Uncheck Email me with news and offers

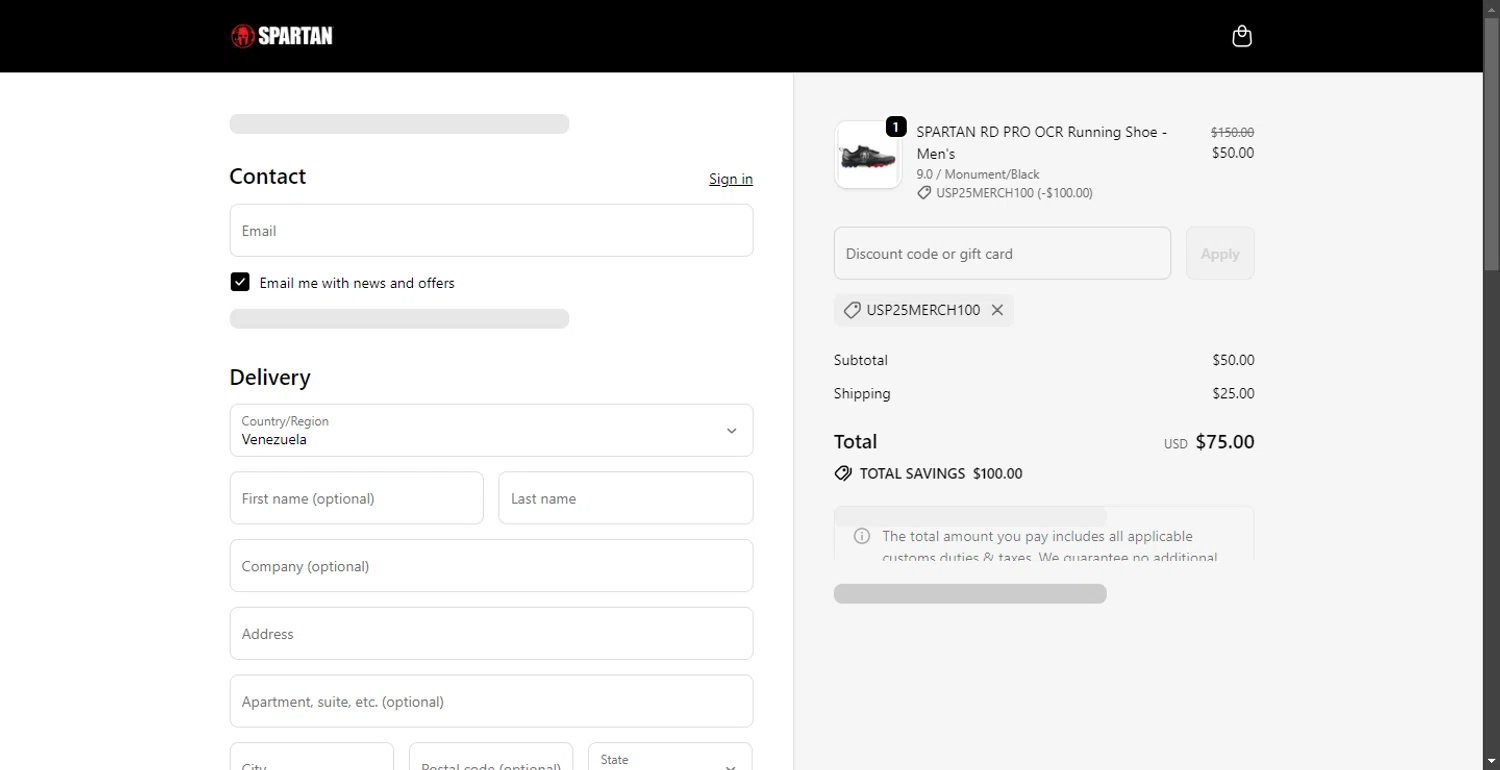pos(240,282)
